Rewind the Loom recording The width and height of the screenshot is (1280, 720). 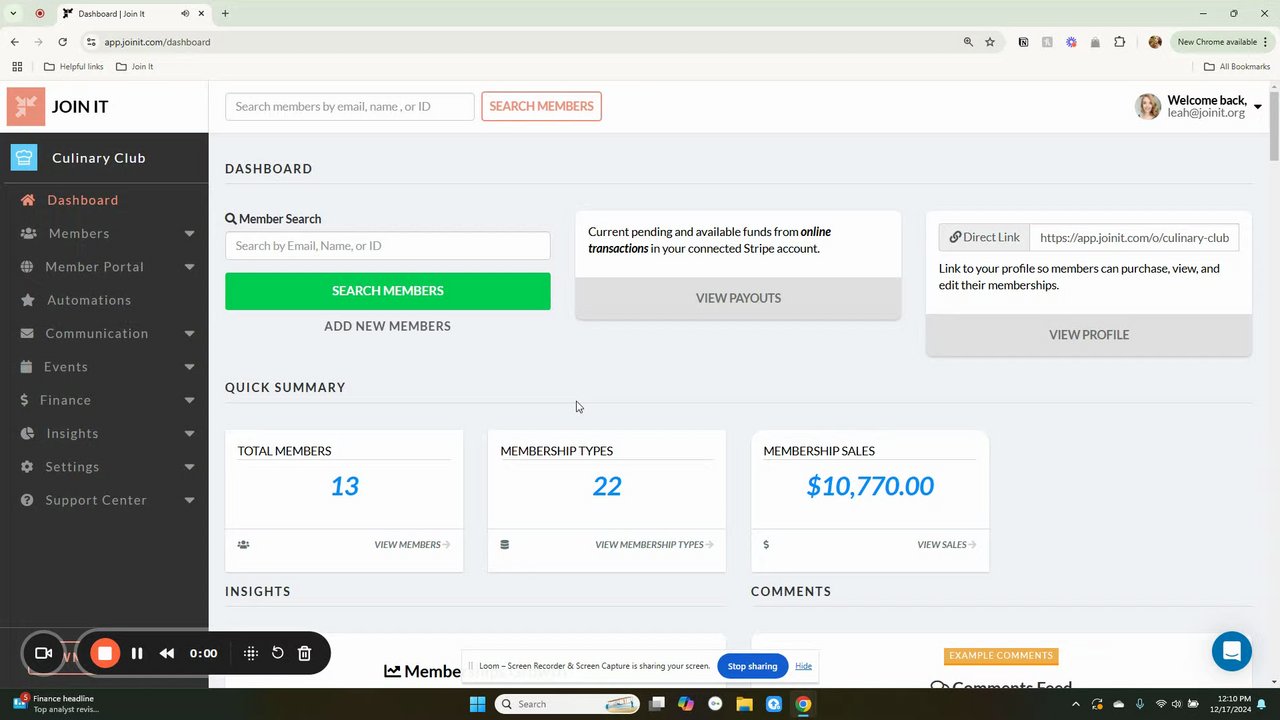pyautogui.click(x=167, y=653)
